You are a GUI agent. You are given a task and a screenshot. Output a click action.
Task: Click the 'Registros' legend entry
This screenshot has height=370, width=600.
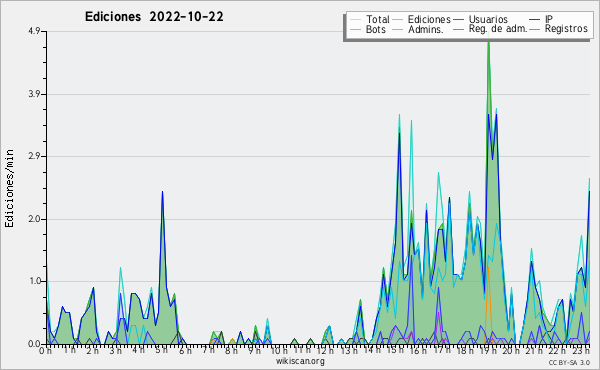[566, 29]
